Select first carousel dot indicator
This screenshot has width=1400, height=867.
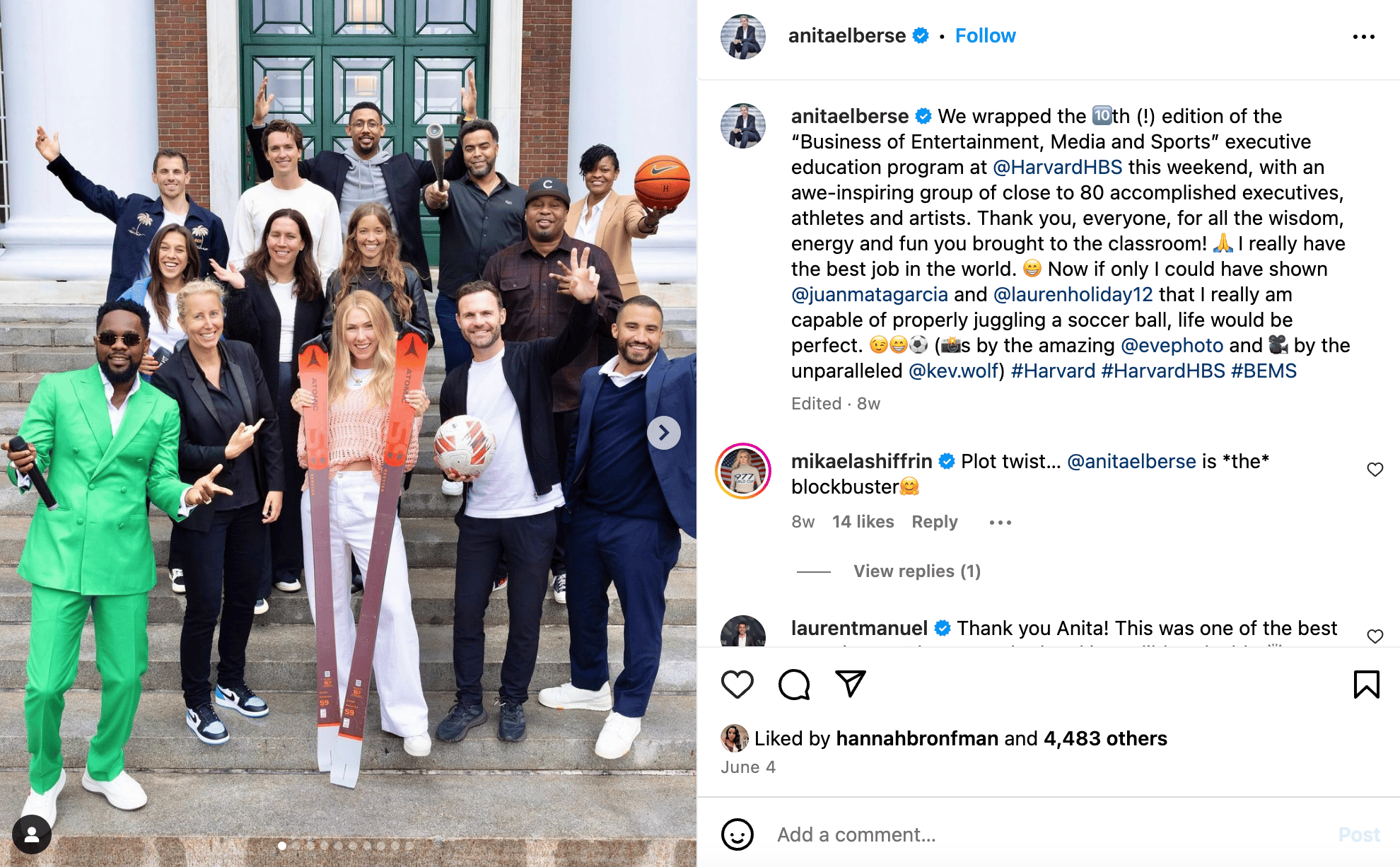point(282,846)
